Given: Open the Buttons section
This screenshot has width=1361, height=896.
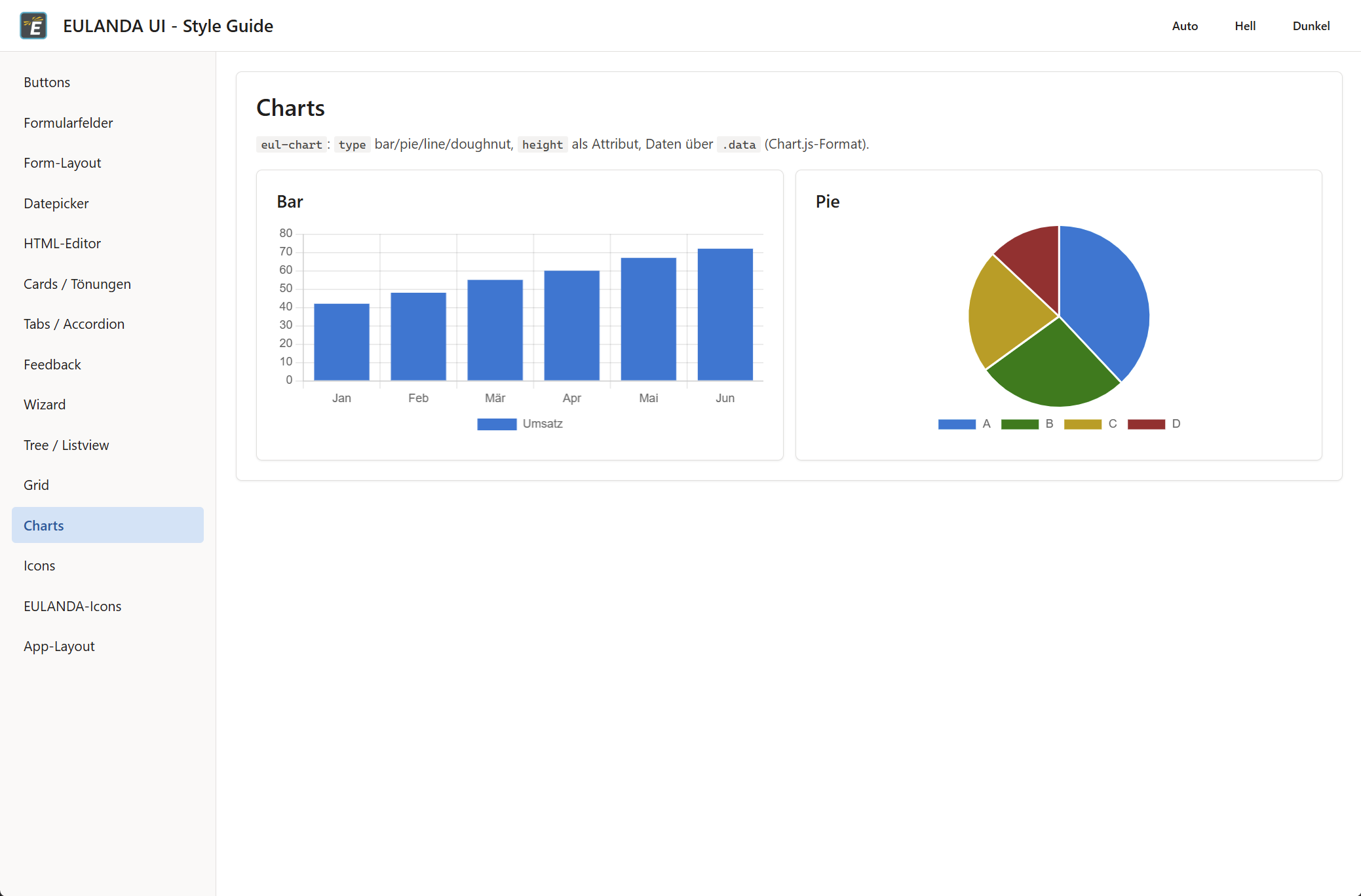Looking at the screenshot, I should (x=107, y=83).
